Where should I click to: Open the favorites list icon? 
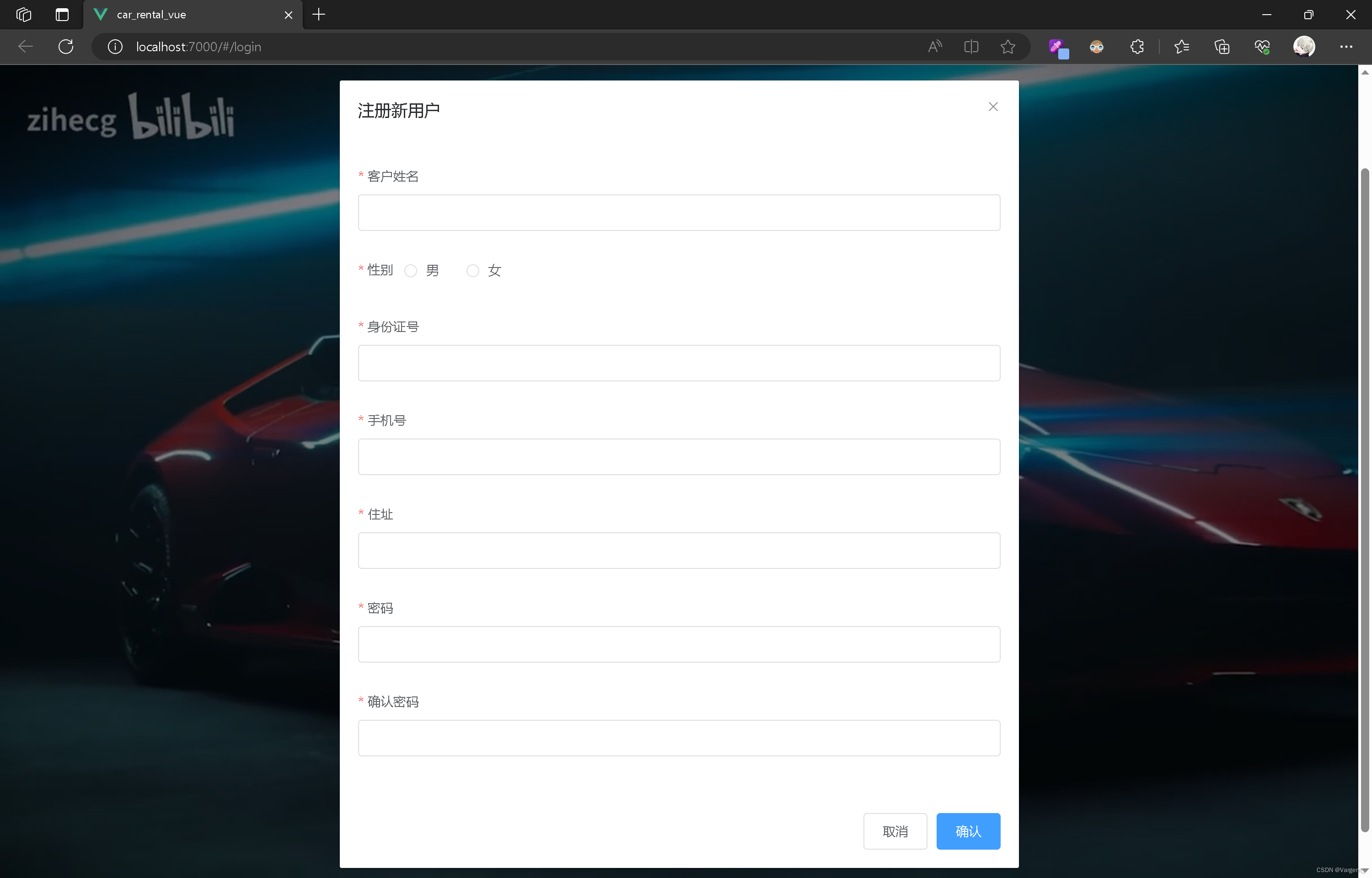1182,47
